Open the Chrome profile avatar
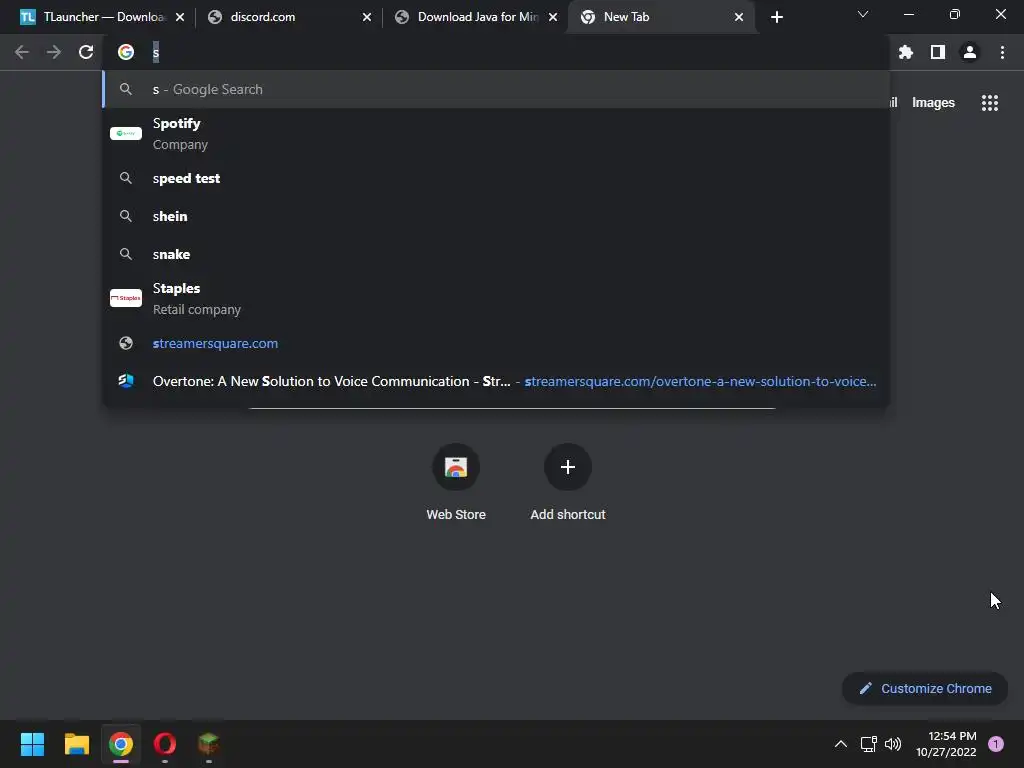This screenshot has height=768, width=1024. pos(970,52)
